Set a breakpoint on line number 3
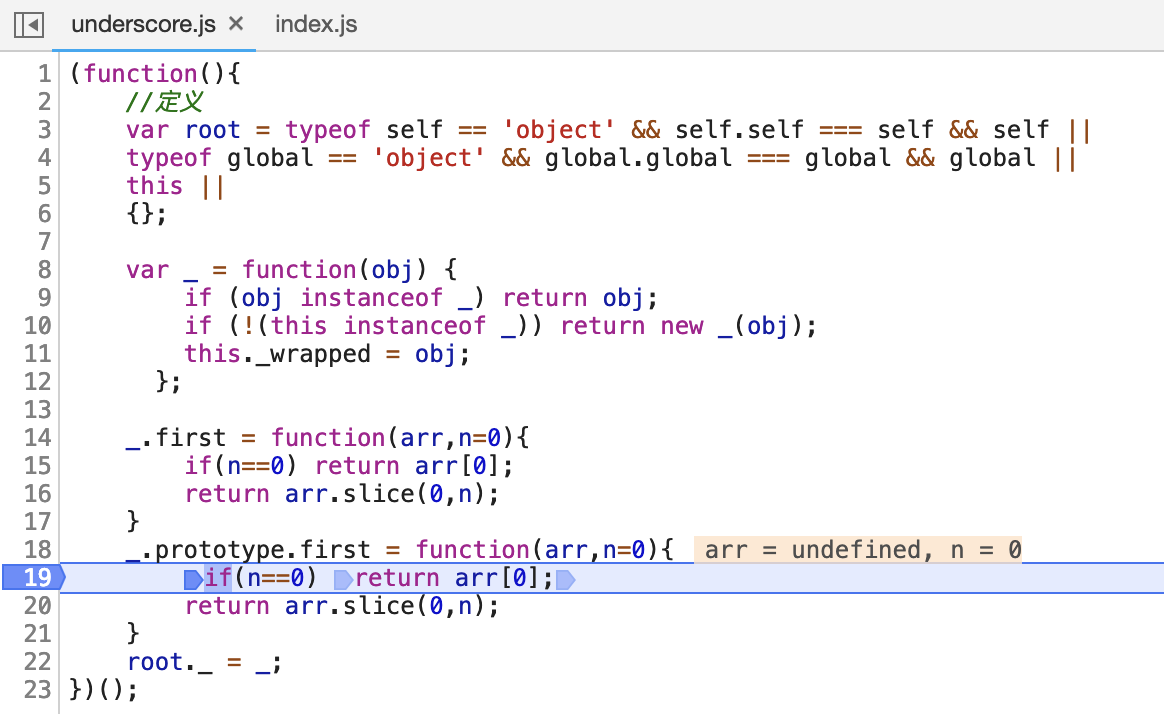 point(44,130)
